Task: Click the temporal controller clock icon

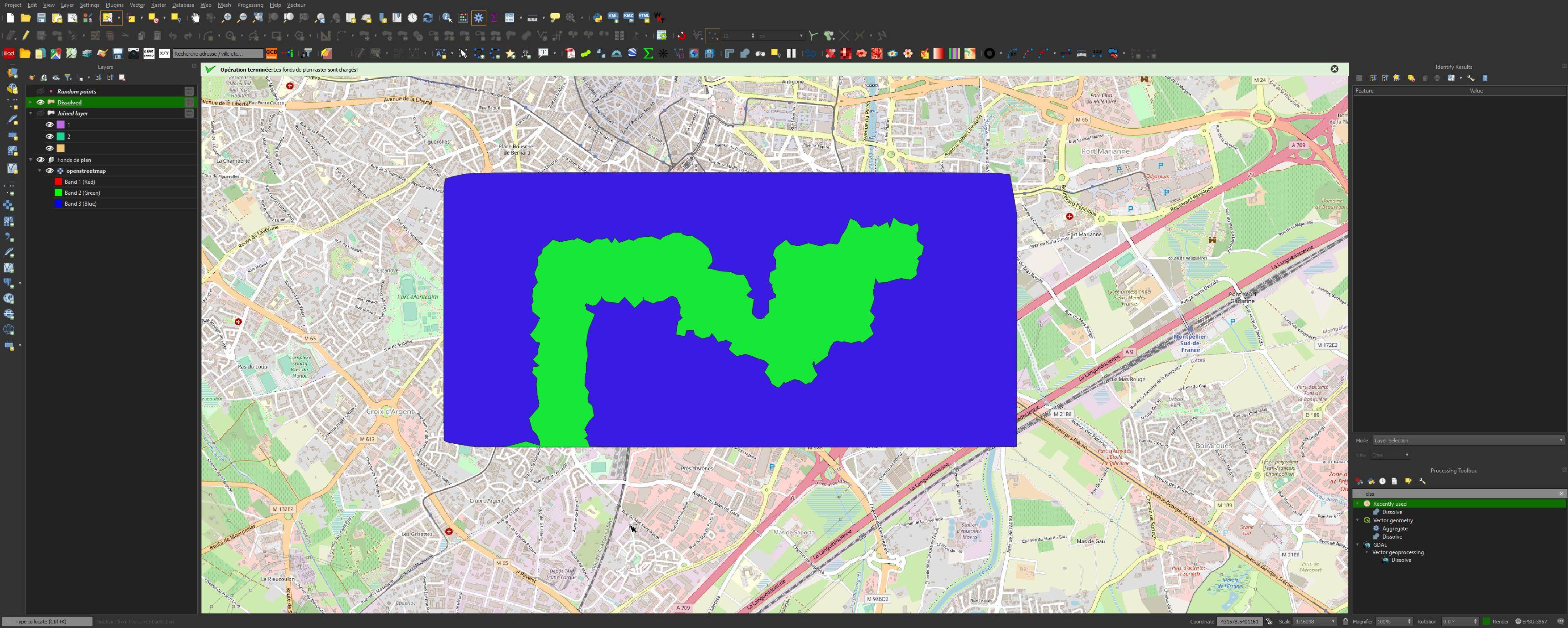Action: pos(413,18)
